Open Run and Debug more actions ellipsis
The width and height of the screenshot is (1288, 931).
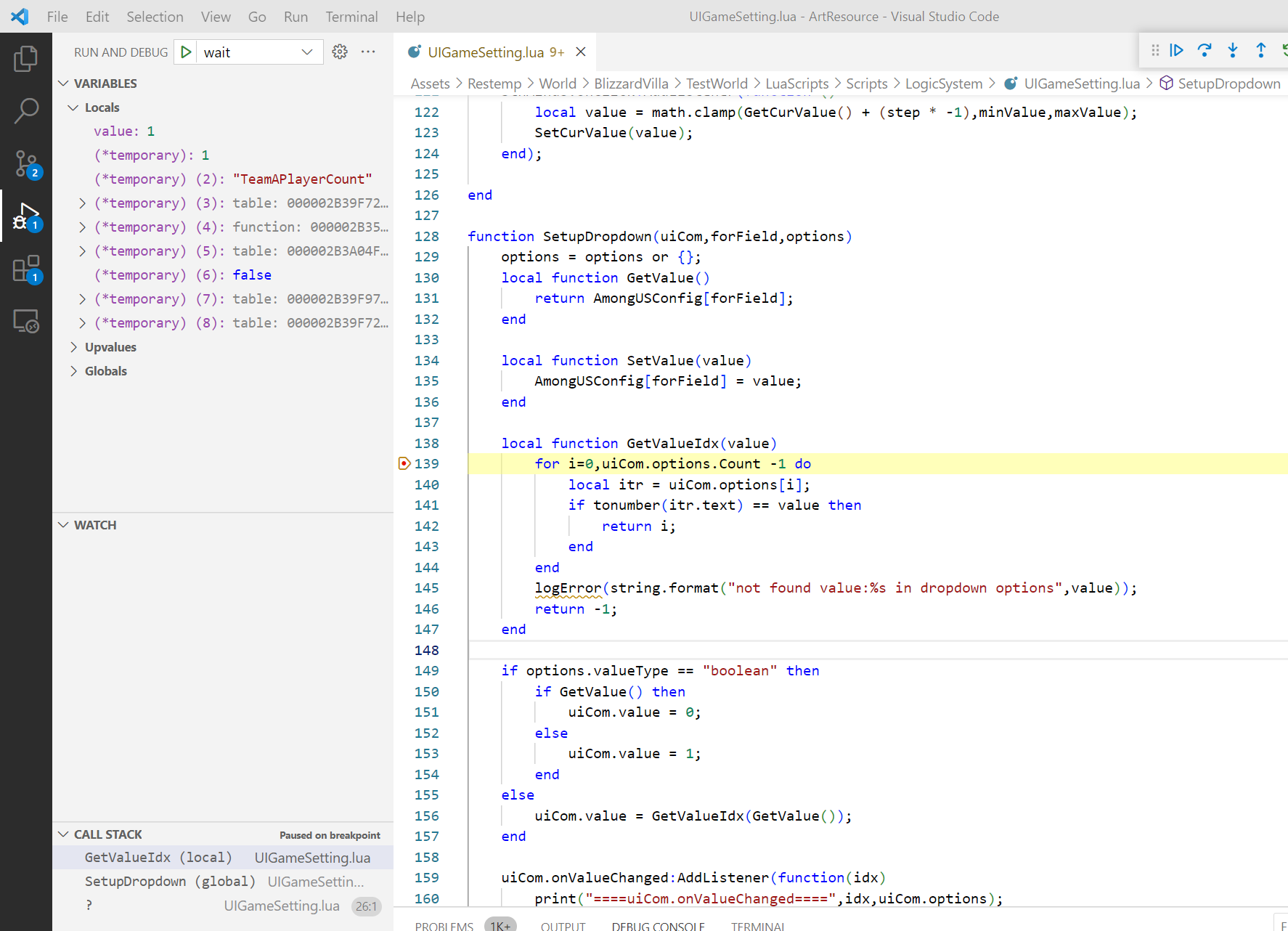pyautogui.click(x=368, y=52)
